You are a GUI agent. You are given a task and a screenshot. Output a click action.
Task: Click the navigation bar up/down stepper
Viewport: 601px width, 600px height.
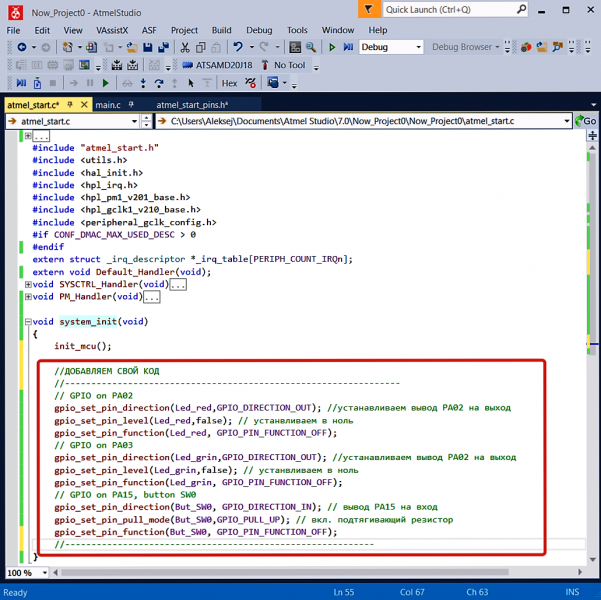pos(146,122)
